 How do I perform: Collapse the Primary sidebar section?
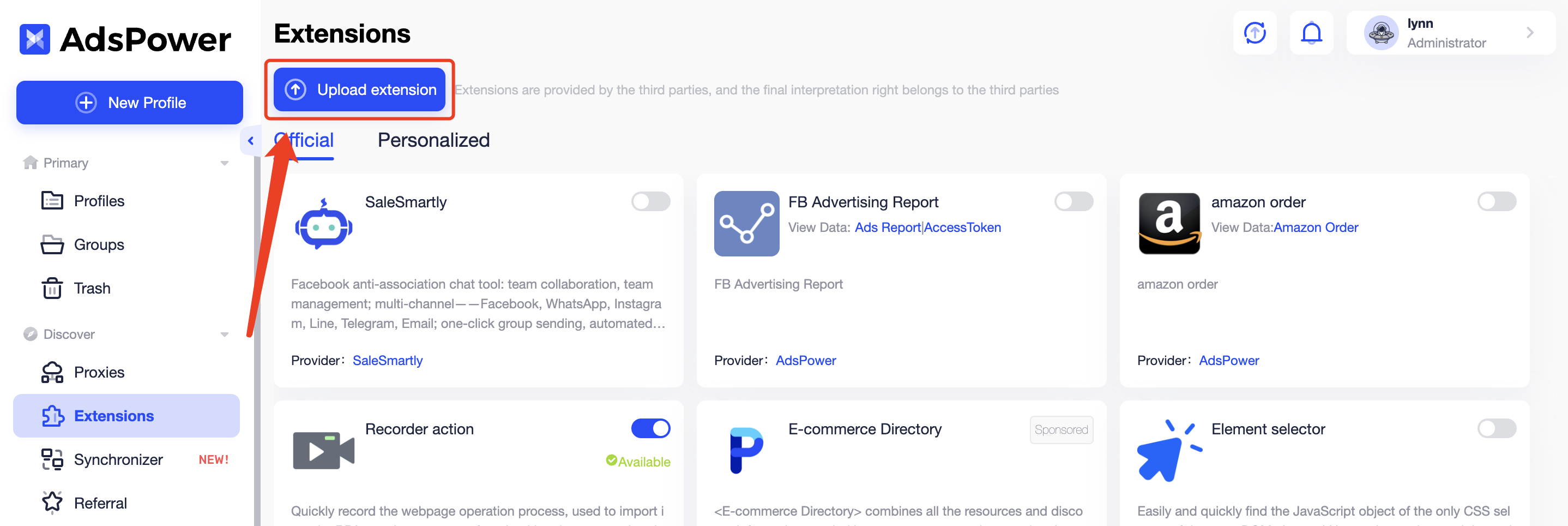point(224,163)
